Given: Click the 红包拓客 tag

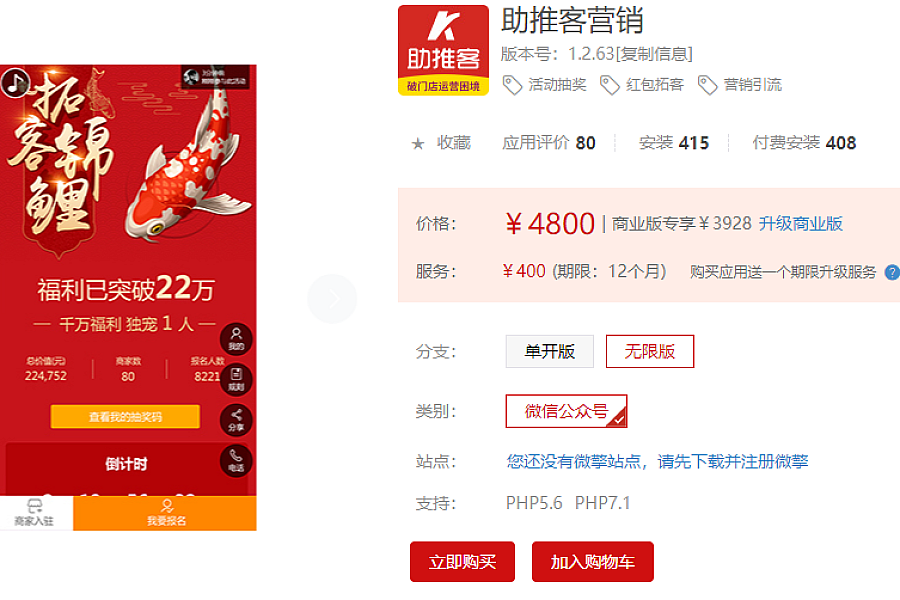Looking at the screenshot, I should click(x=642, y=85).
